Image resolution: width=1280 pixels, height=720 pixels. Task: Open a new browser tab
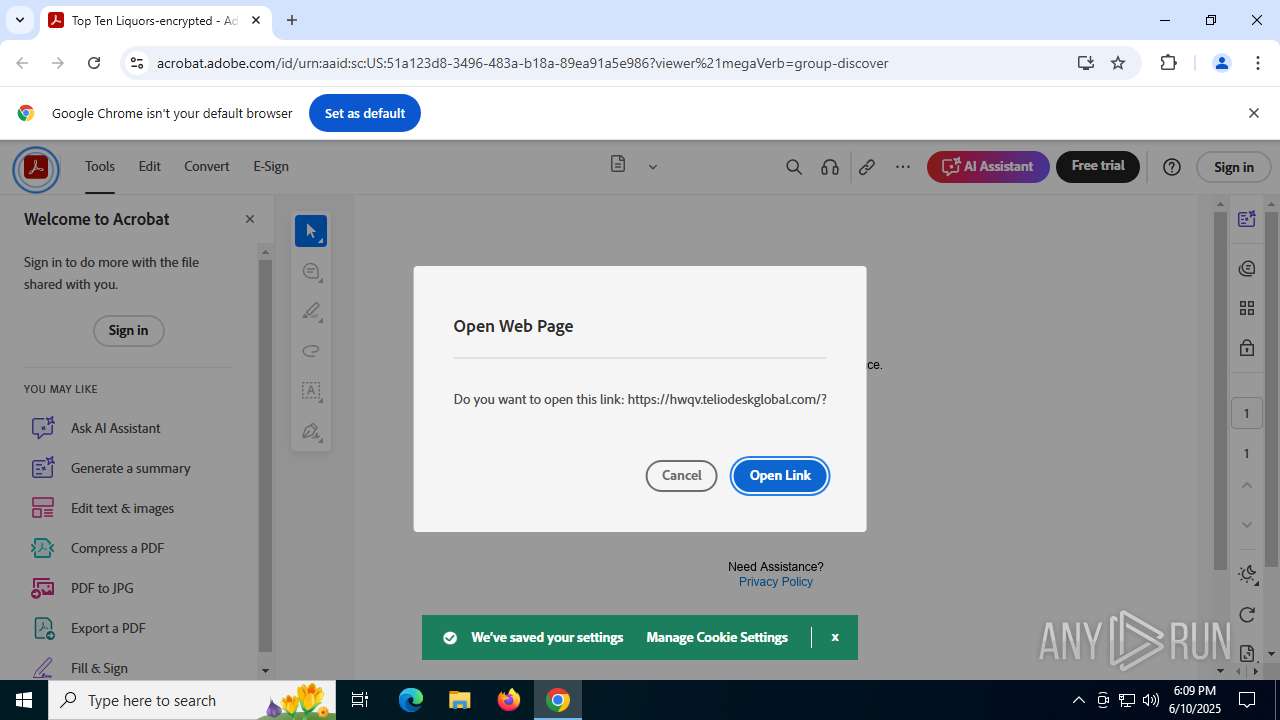pyautogui.click(x=292, y=20)
